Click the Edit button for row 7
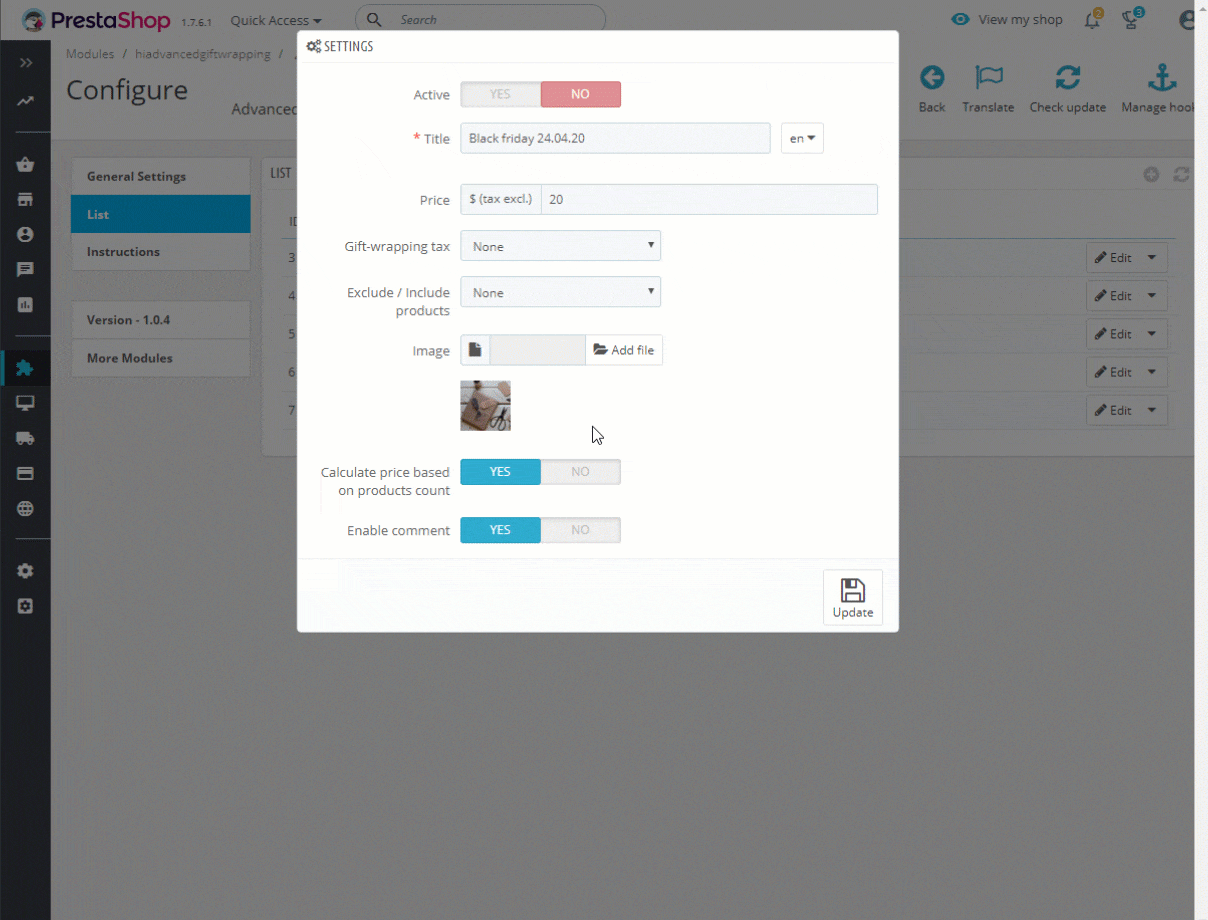 click(1113, 409)
